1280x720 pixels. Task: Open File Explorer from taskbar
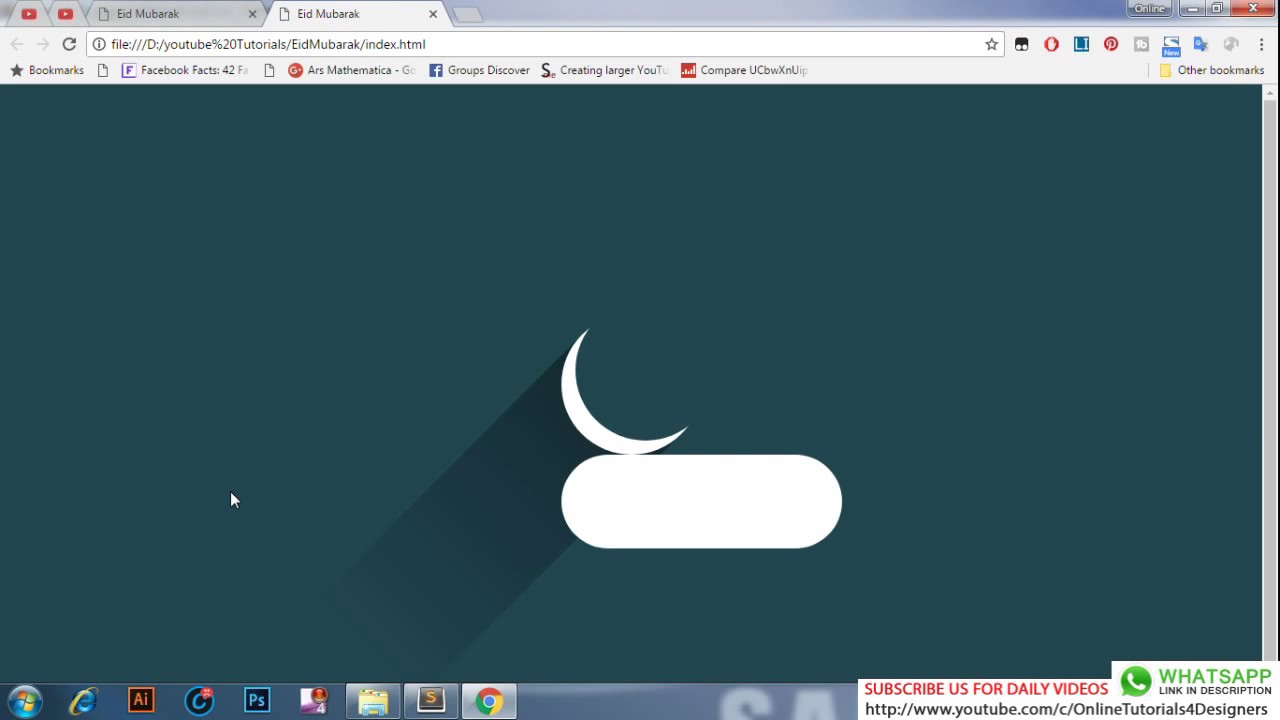[x=373, y=701]
